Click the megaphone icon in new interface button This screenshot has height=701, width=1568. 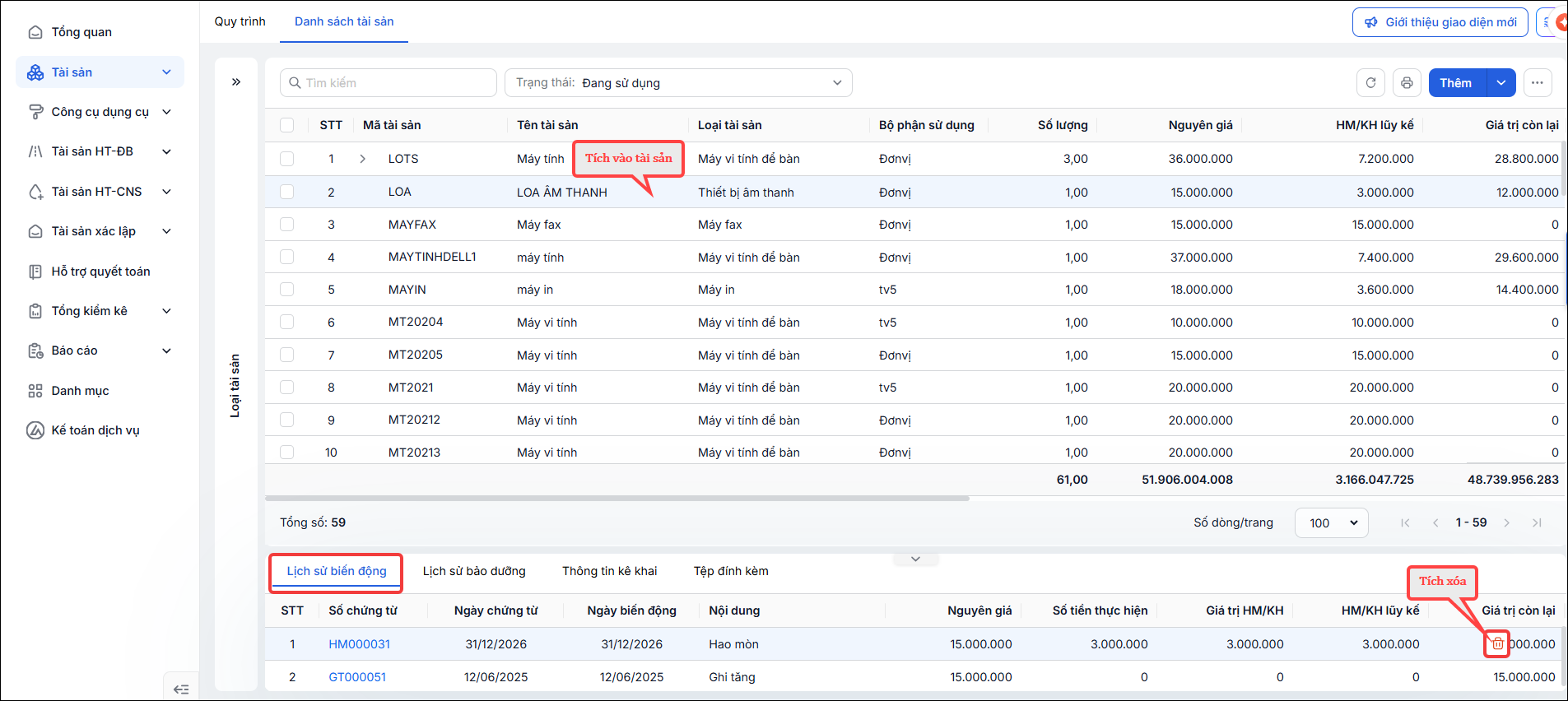1371,22
